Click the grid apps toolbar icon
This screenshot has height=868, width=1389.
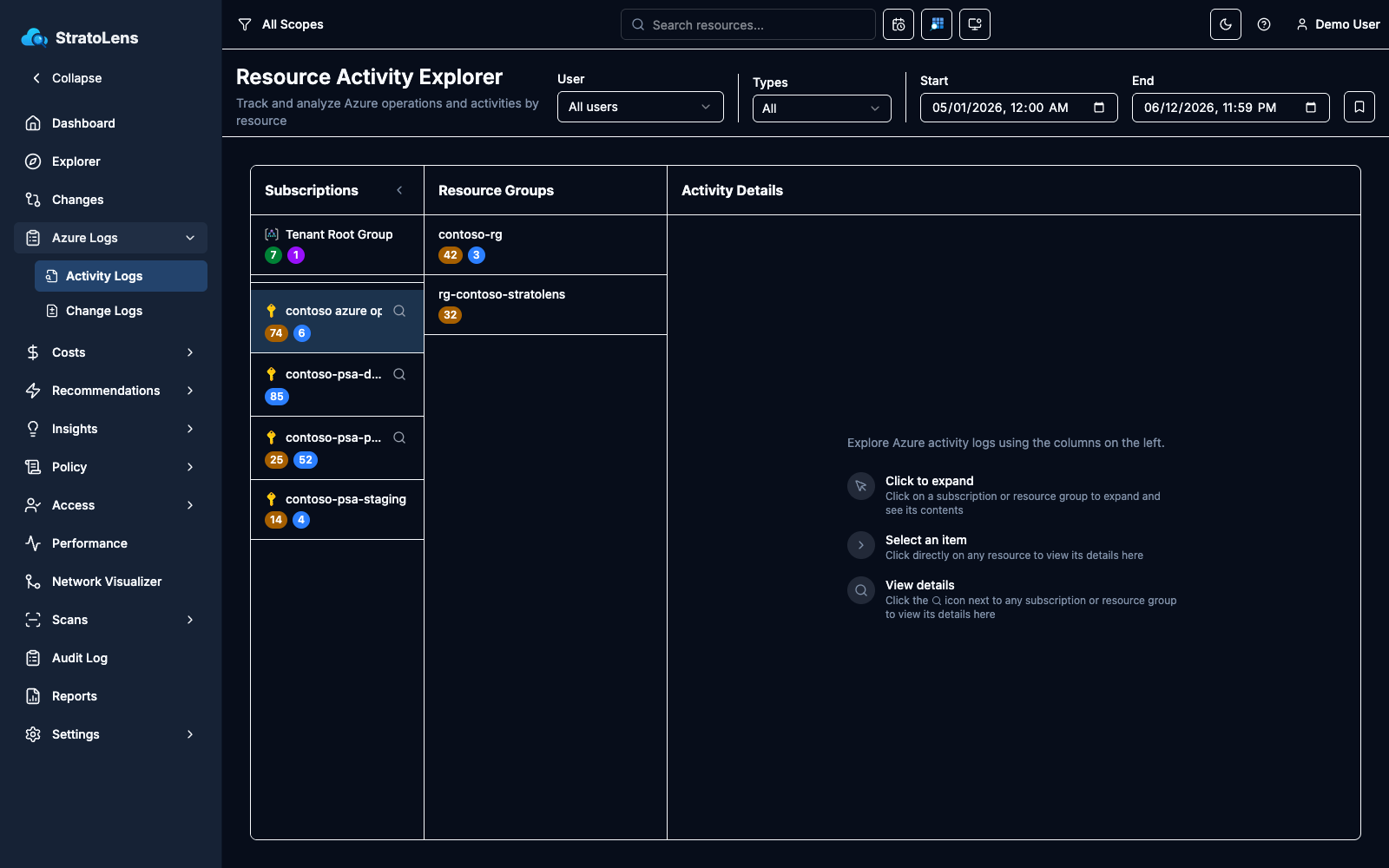pyautogui.click(x=937, y=24)
